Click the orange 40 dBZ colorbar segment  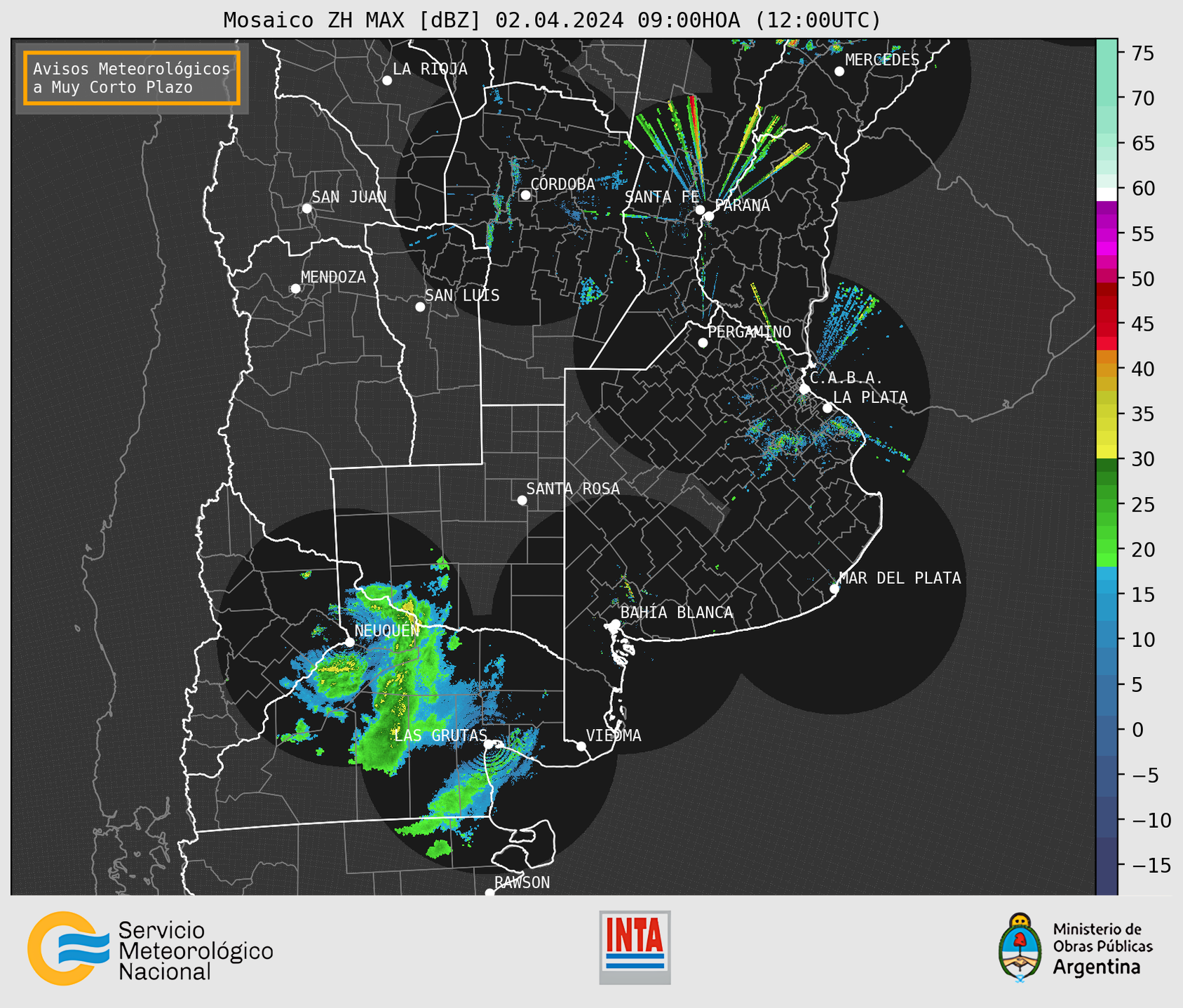click(1107, 369)
